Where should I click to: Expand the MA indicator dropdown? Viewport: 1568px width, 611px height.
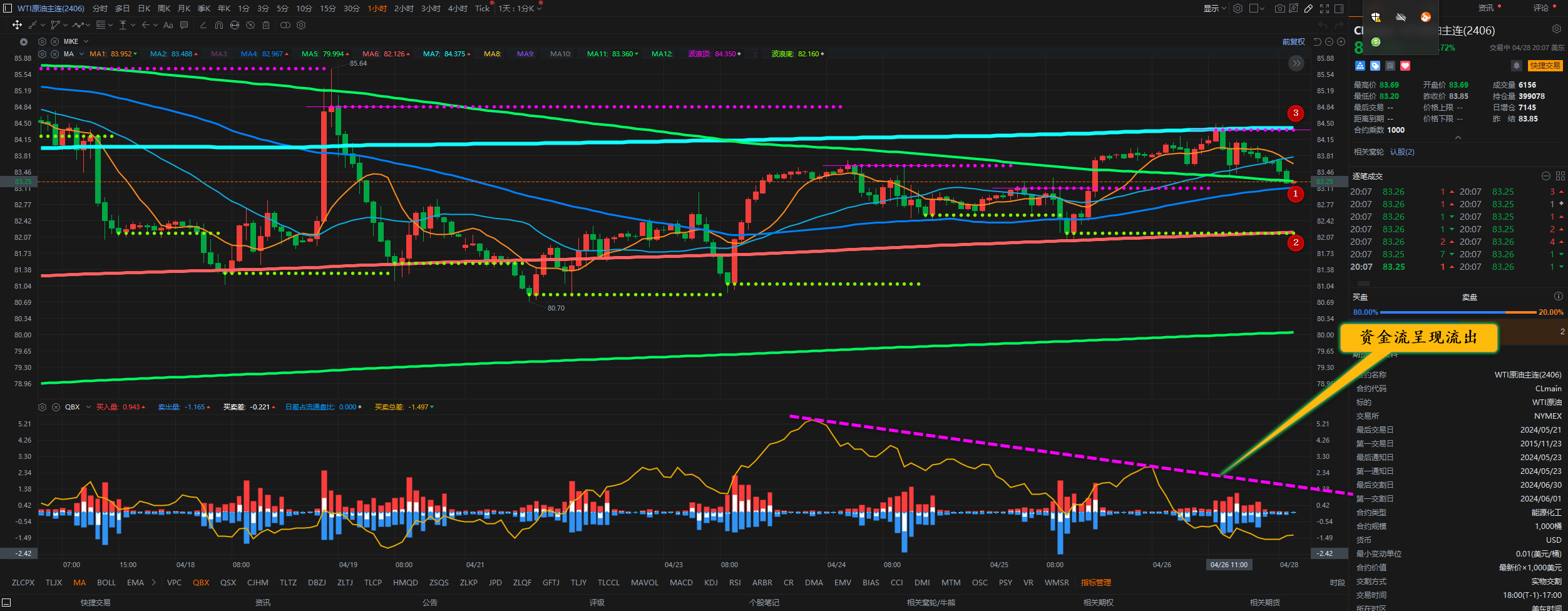coord(81,54)
